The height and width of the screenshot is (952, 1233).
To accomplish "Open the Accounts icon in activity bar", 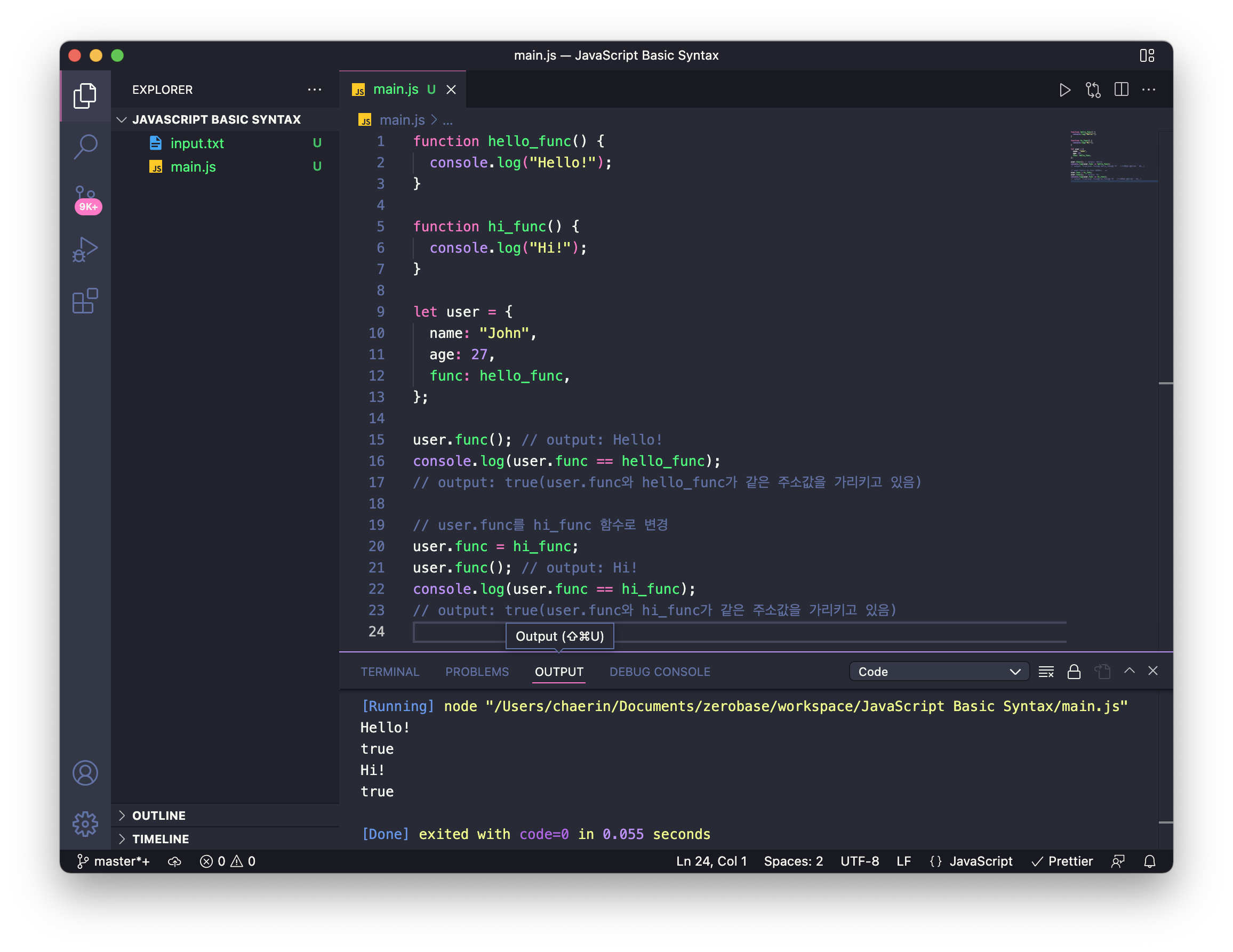I will click(x=85, y=772).
